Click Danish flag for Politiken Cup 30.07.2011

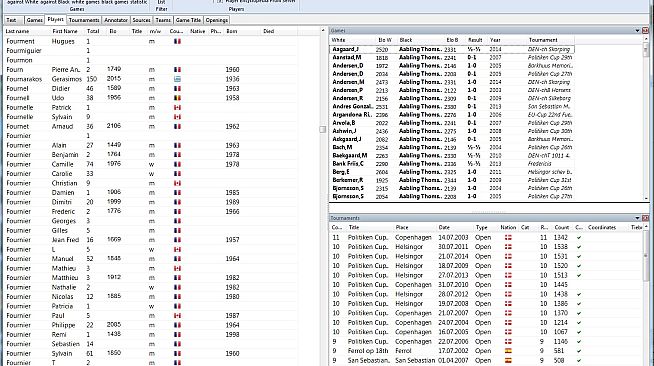pyautogui.click(x=508, y=247)
